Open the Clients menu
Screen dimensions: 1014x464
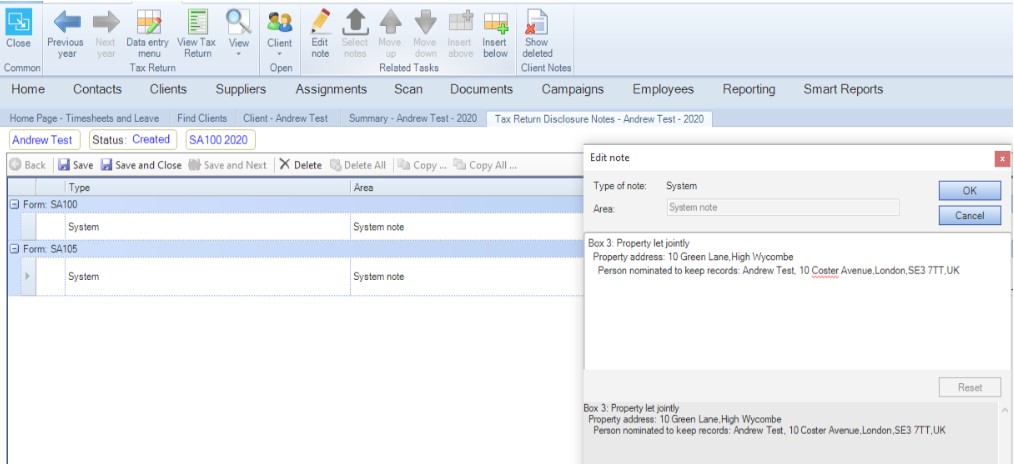pos(168,89)
